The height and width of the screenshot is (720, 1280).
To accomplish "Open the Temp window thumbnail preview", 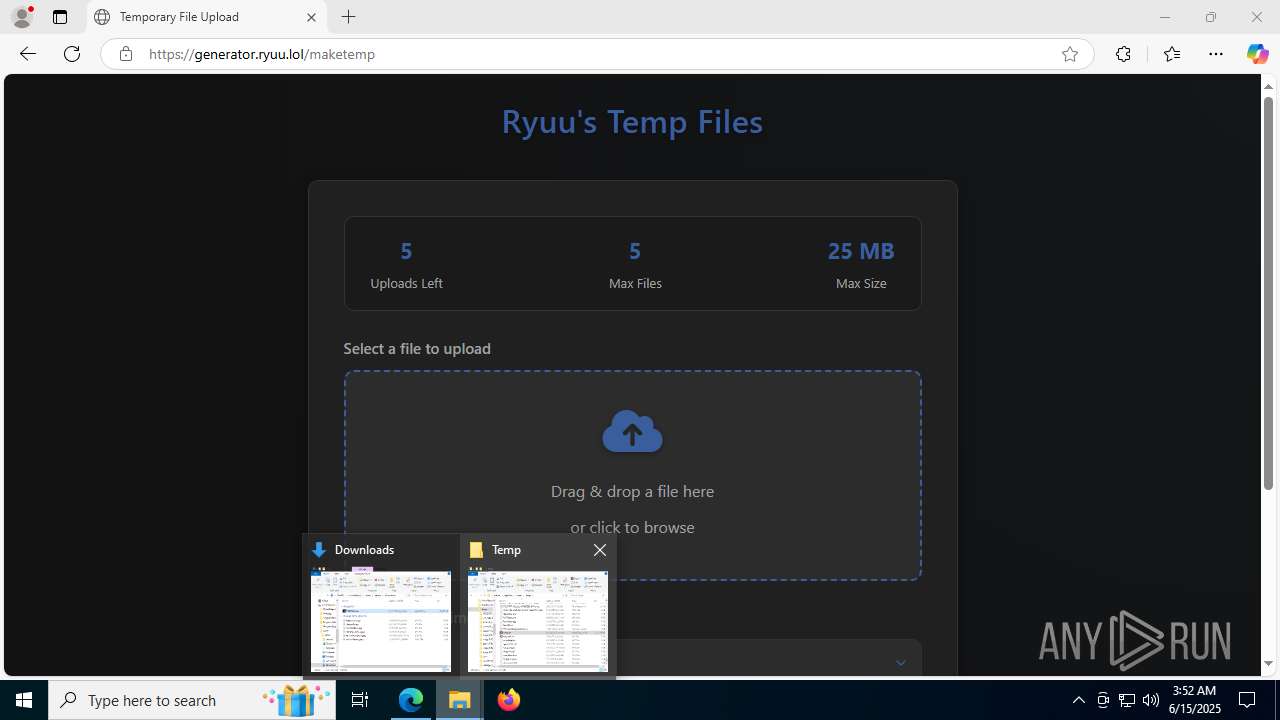I will pyautogui.click(x=538, y=620).
